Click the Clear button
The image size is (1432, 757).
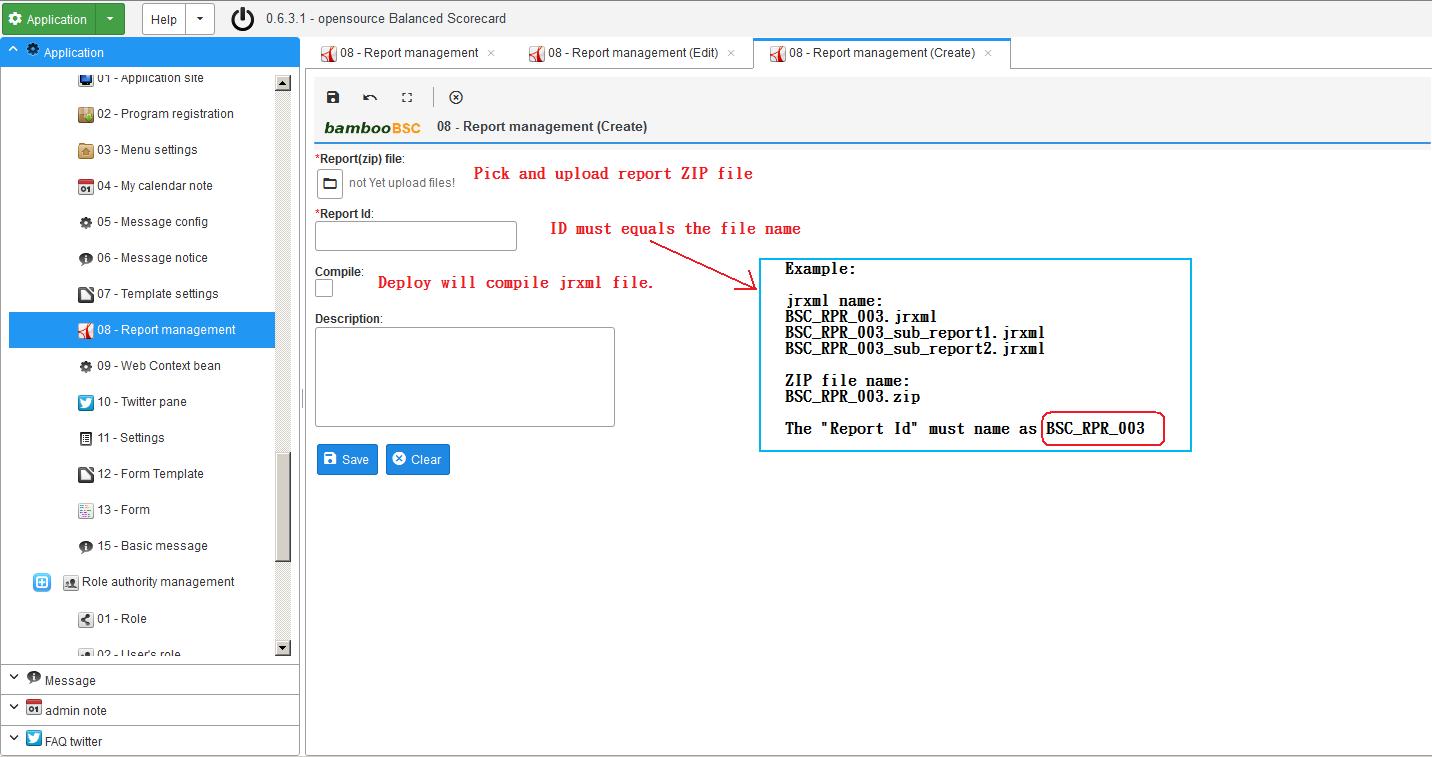point(417,459)
